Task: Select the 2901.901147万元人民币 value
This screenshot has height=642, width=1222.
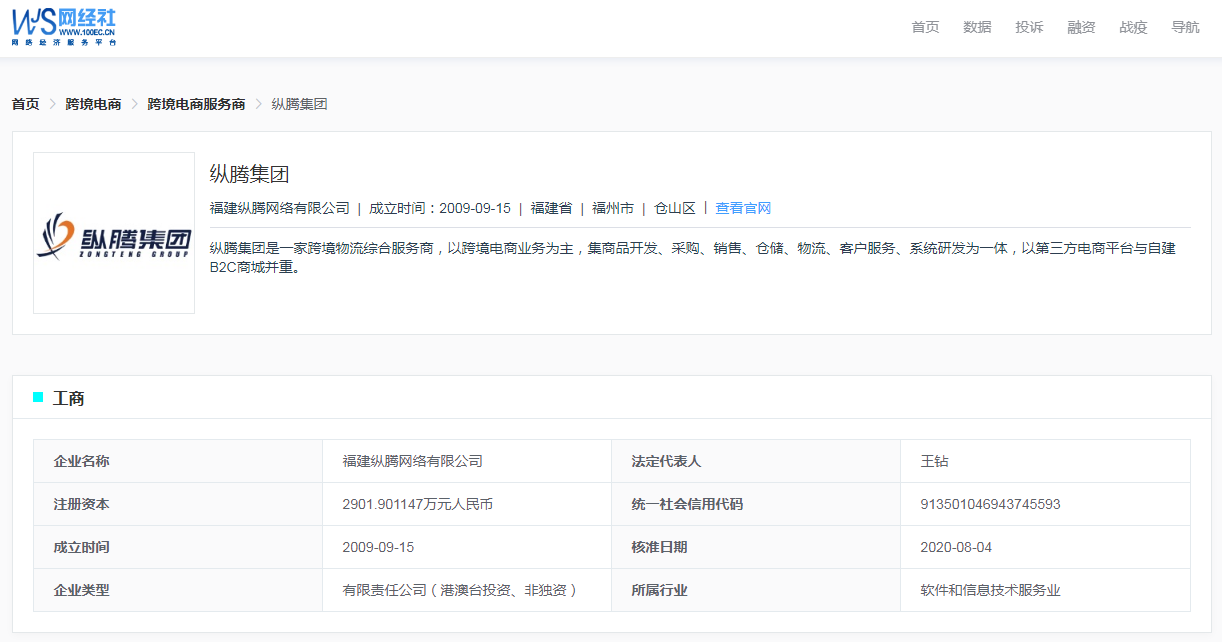Action: (417, 504)
